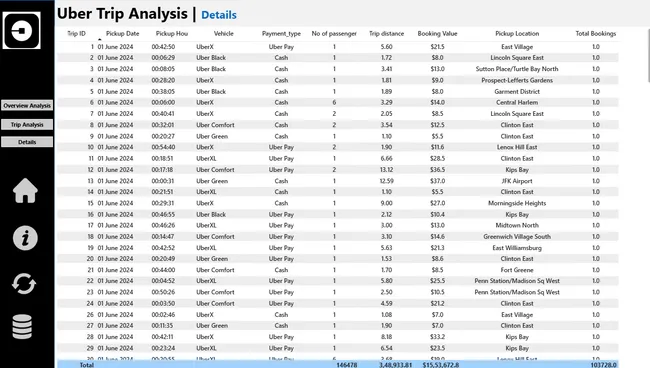Select the Central Harlem cell

(517, 102)
